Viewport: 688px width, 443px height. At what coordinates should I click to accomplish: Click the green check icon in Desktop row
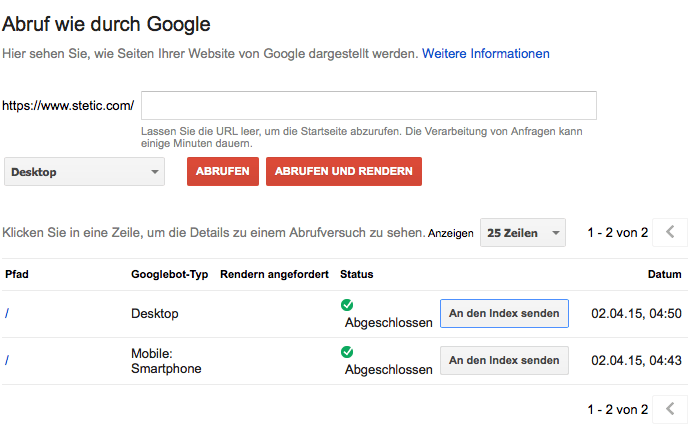pyautogui.click(x=347, y=305)
